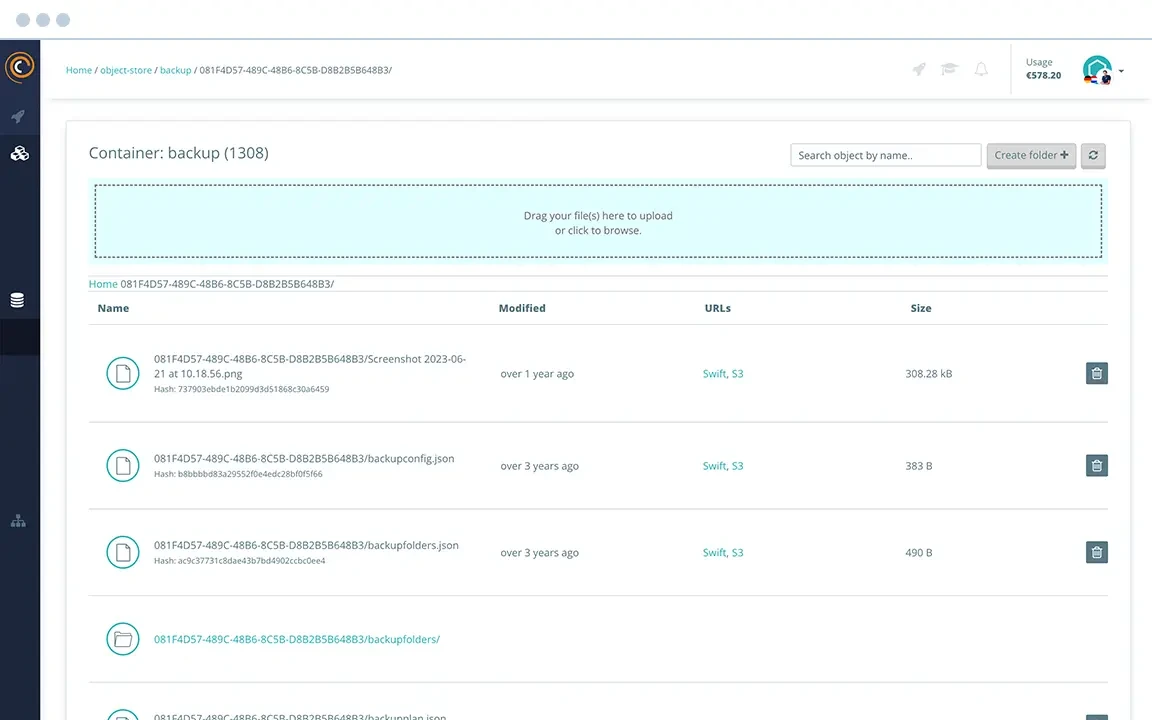This screenshot has width=1152, height=720.
Task: Open S3 URL for backupfolders.json
Action: pyautogui.click(x=738, y=552)
